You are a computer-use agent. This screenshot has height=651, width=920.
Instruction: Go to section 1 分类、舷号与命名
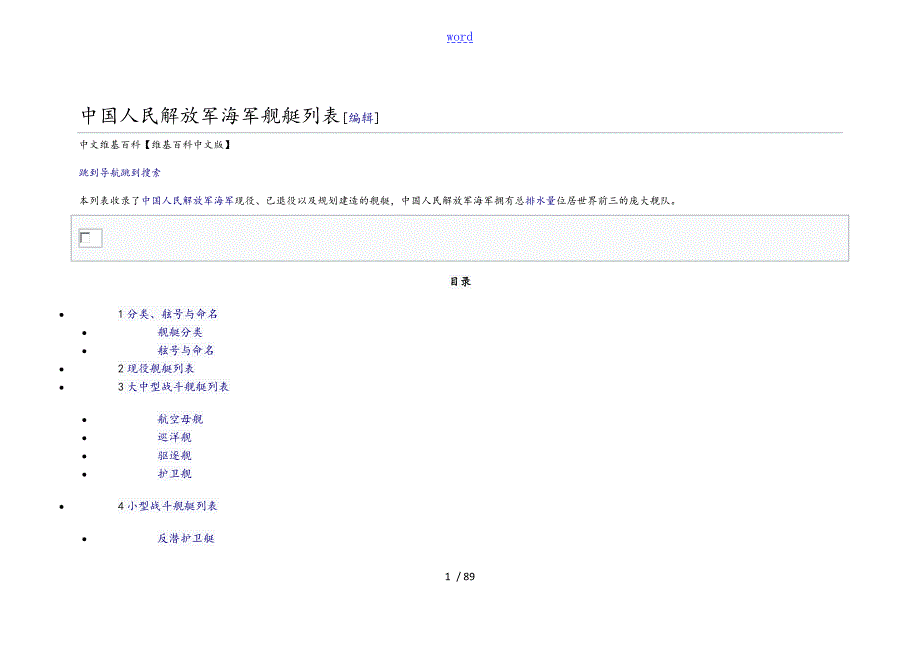tap(168, 314)
